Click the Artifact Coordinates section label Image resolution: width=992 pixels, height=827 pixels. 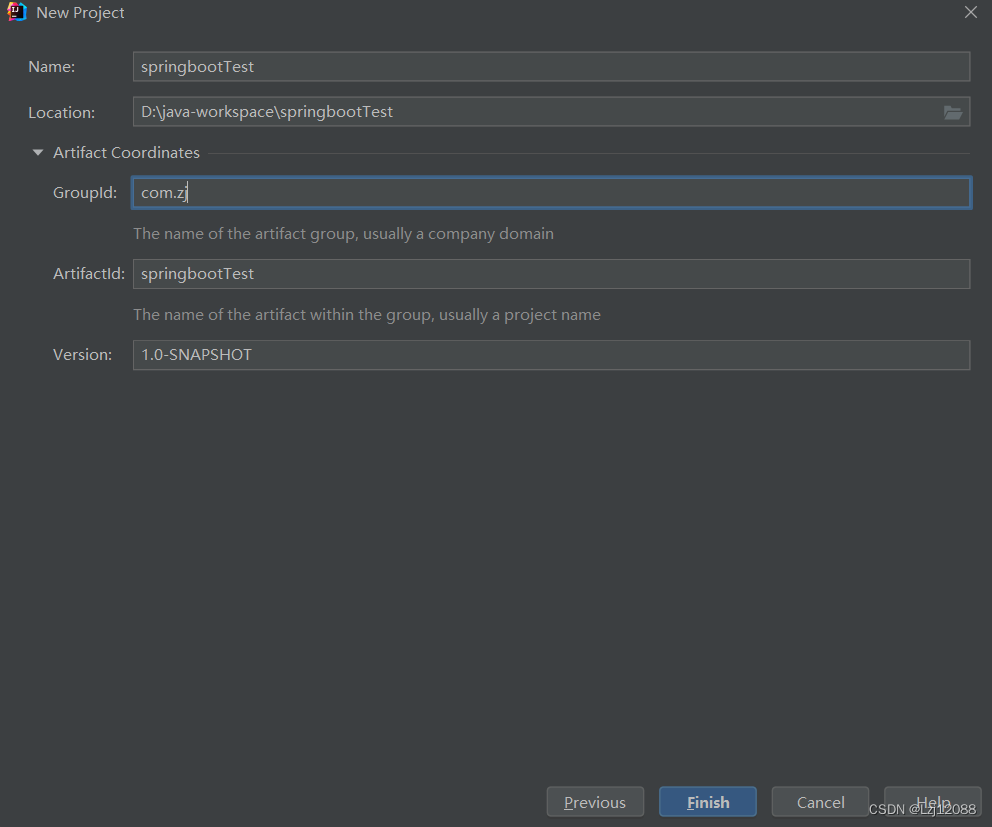126,152
